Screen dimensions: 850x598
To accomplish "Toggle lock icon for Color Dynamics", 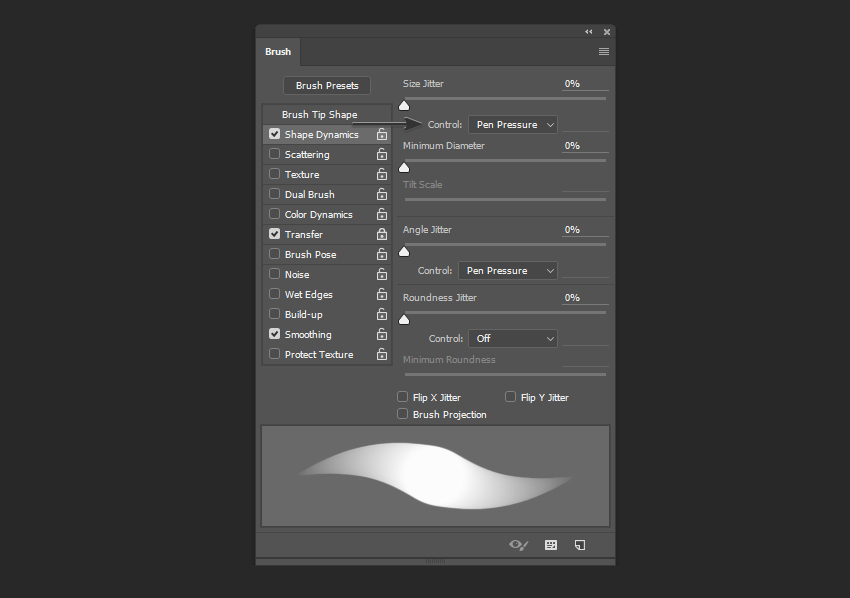I will tap(382, 214).
